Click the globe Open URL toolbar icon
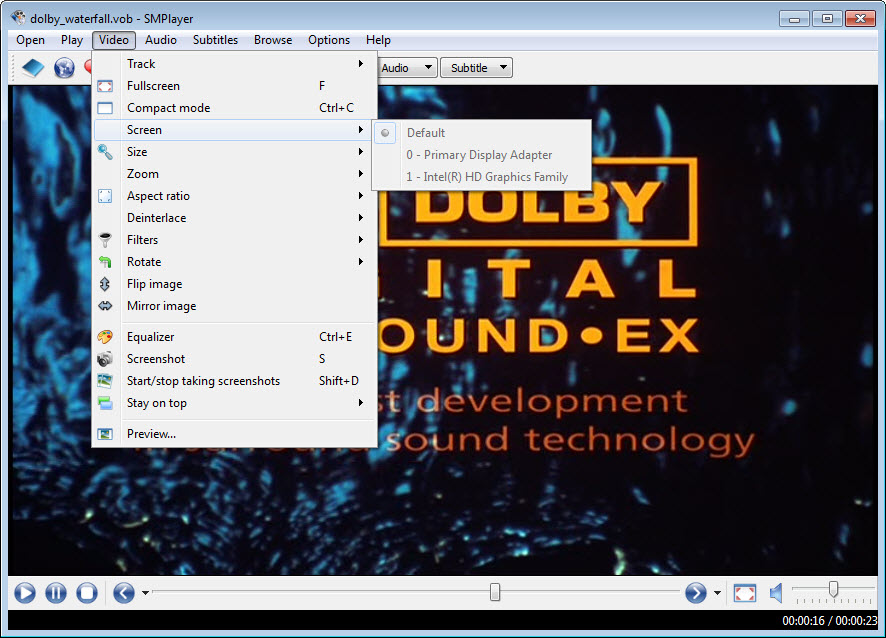886x638 pixels. [64, 68]
